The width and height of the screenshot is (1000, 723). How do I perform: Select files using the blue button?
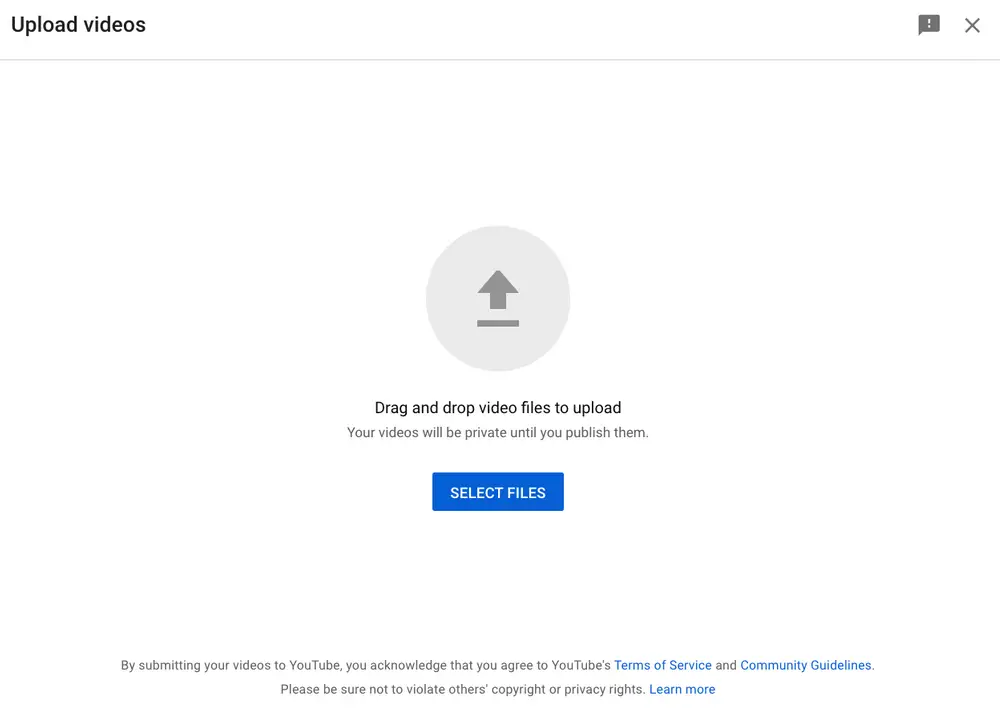[x=497, y=491]
